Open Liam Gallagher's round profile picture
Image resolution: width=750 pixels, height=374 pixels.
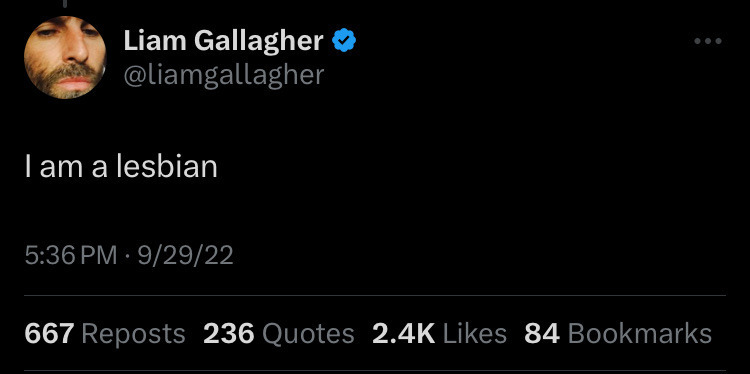[x=65, y=57]
